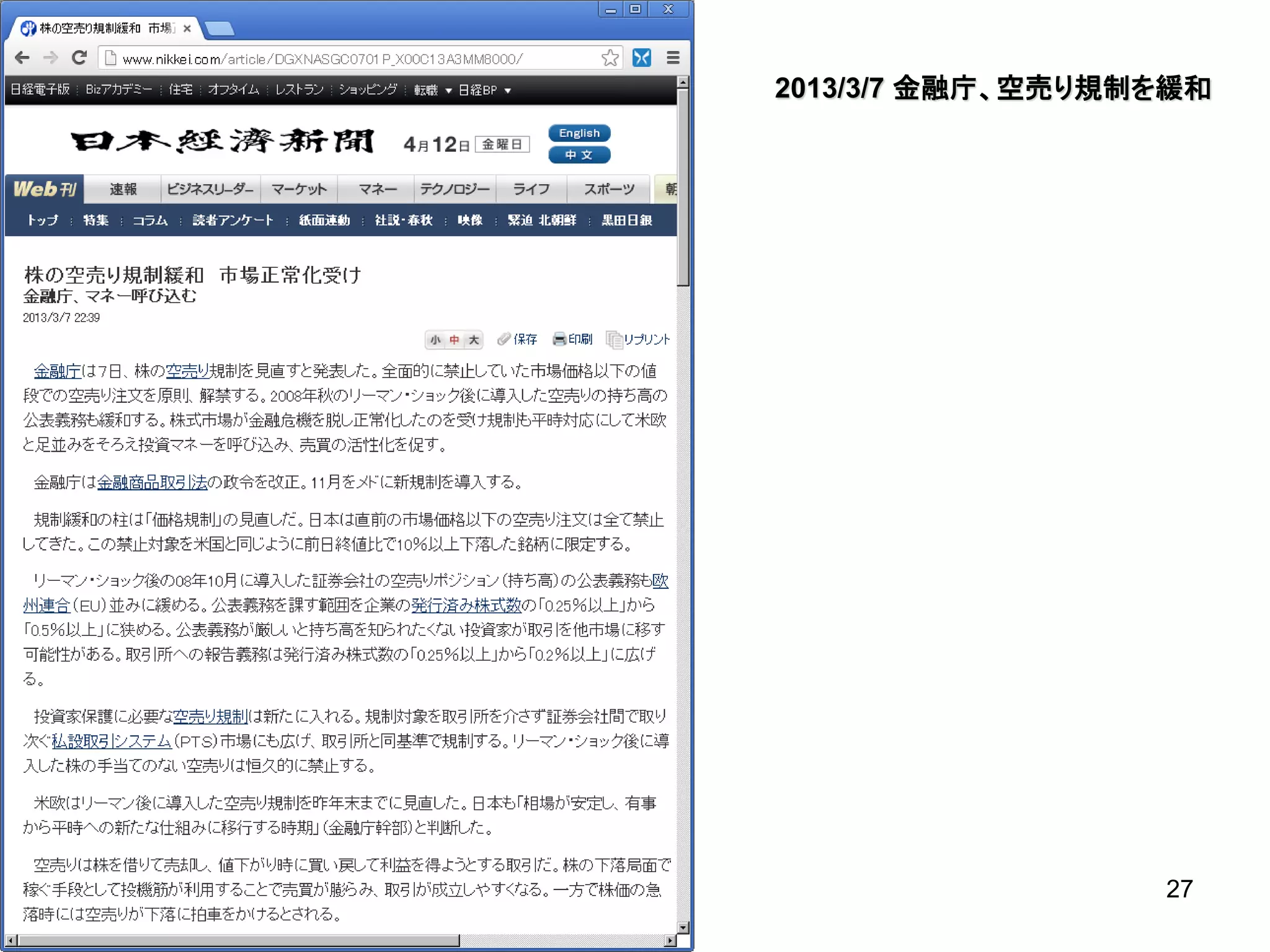Open 社説・春秋 in sub navigation

[x=404, y=220]
